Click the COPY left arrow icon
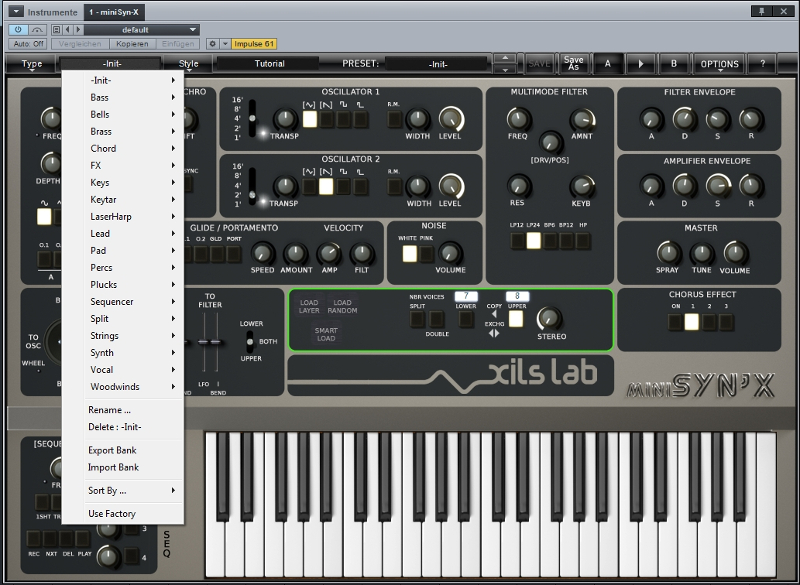Image resolution: width=800 pixels, height=585 pixels. (493, 314)
